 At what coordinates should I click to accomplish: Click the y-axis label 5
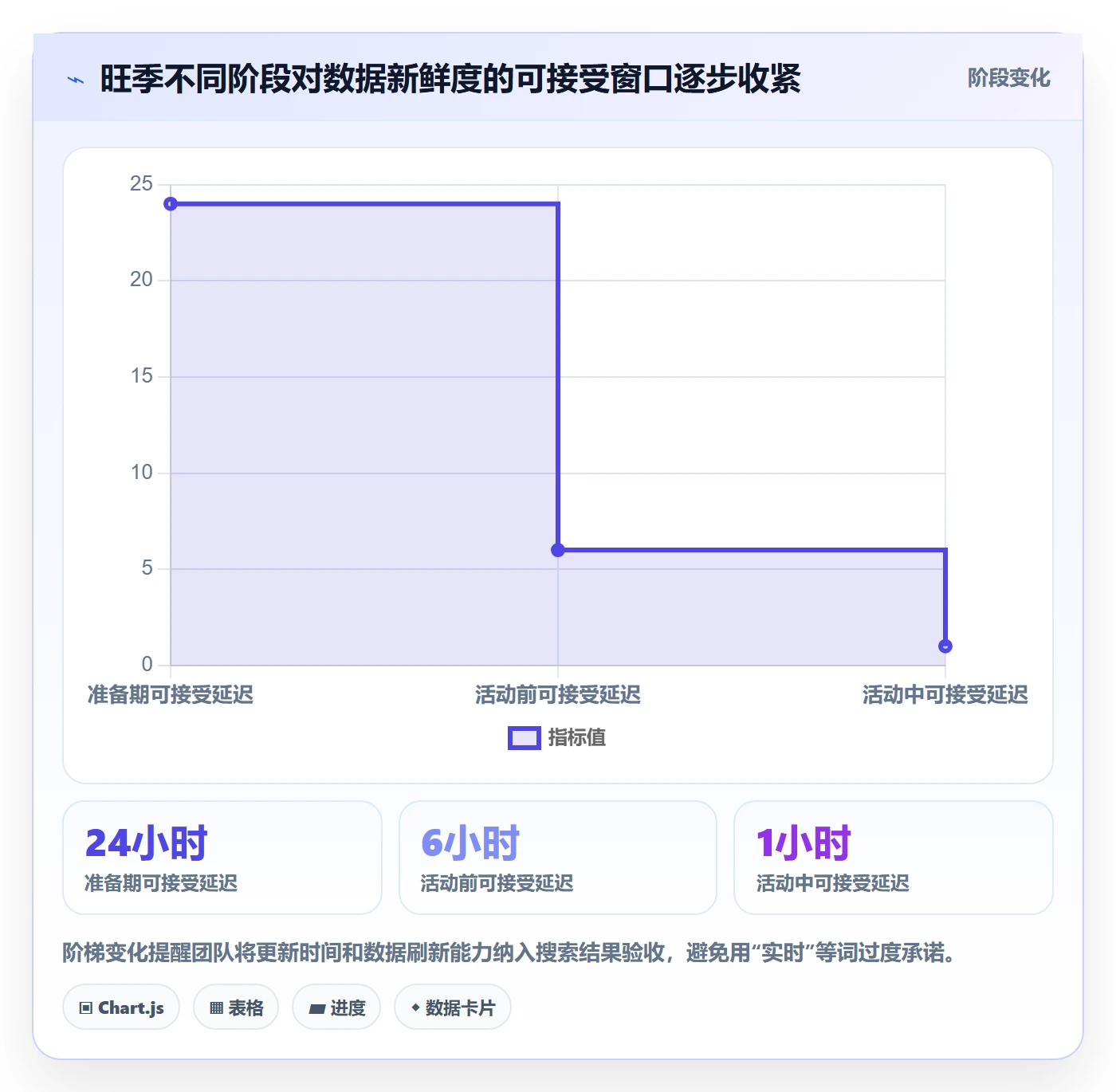(147, 568)
